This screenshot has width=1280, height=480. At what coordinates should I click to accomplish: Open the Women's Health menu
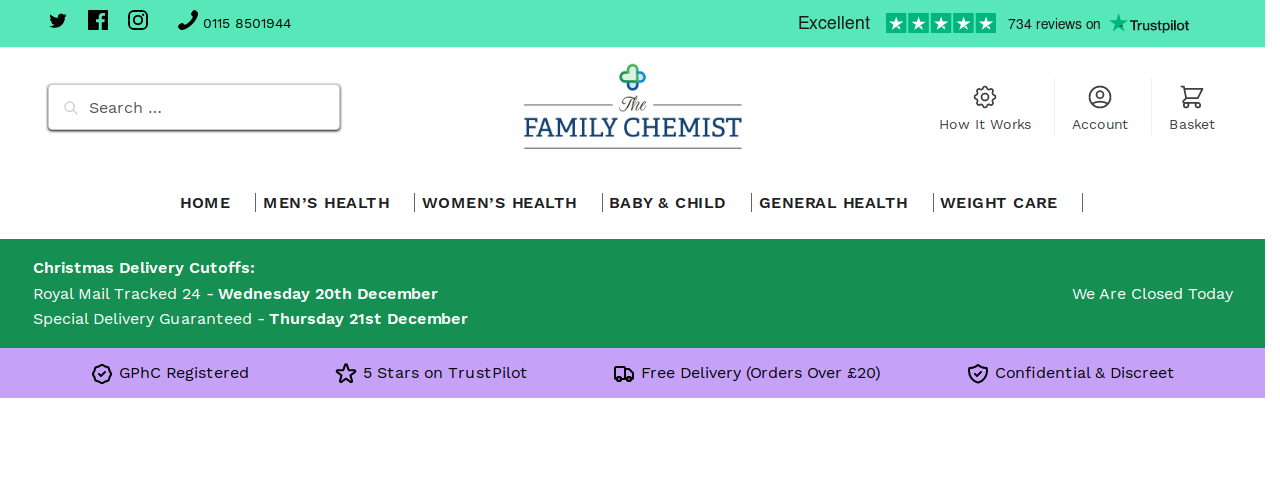(499, 203)
